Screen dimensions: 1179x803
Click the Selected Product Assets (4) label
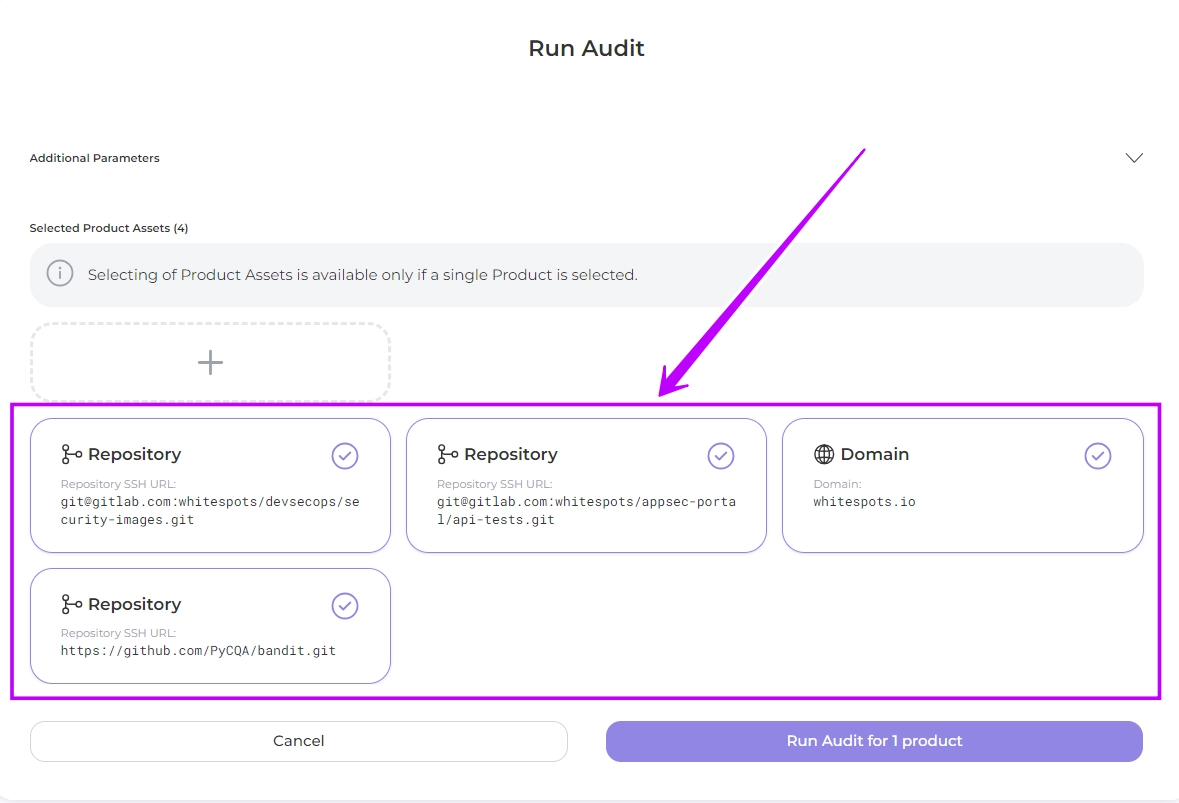pos(109,228)
